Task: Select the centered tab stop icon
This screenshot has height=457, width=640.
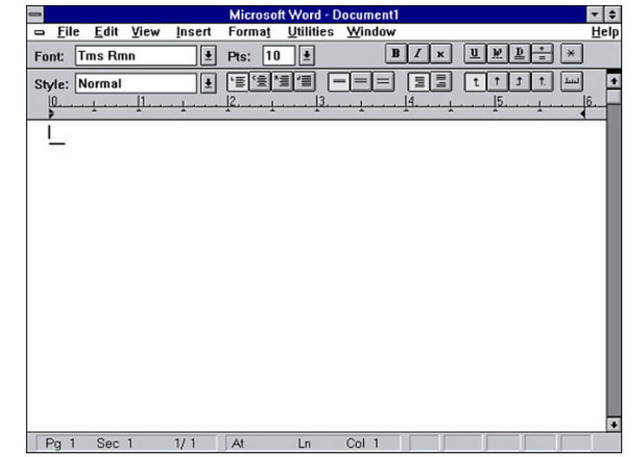Action: (x=497, y=82)
